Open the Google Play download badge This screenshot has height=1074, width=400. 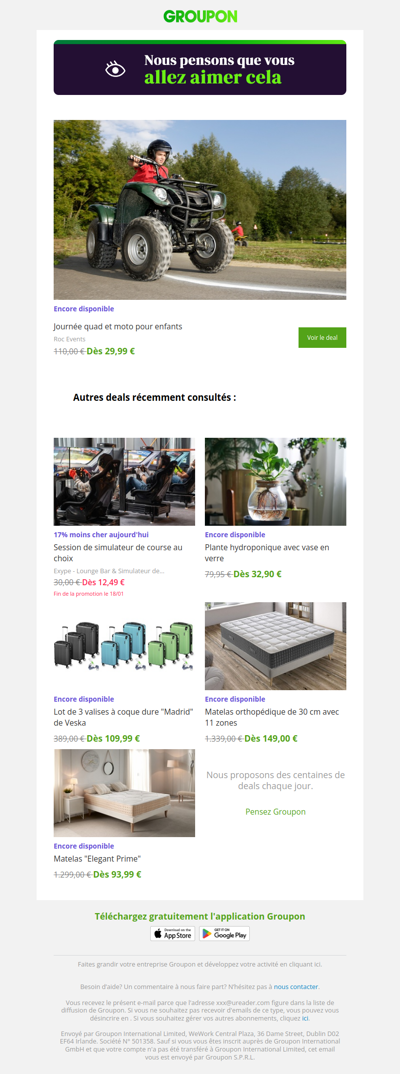click(224, 934)
